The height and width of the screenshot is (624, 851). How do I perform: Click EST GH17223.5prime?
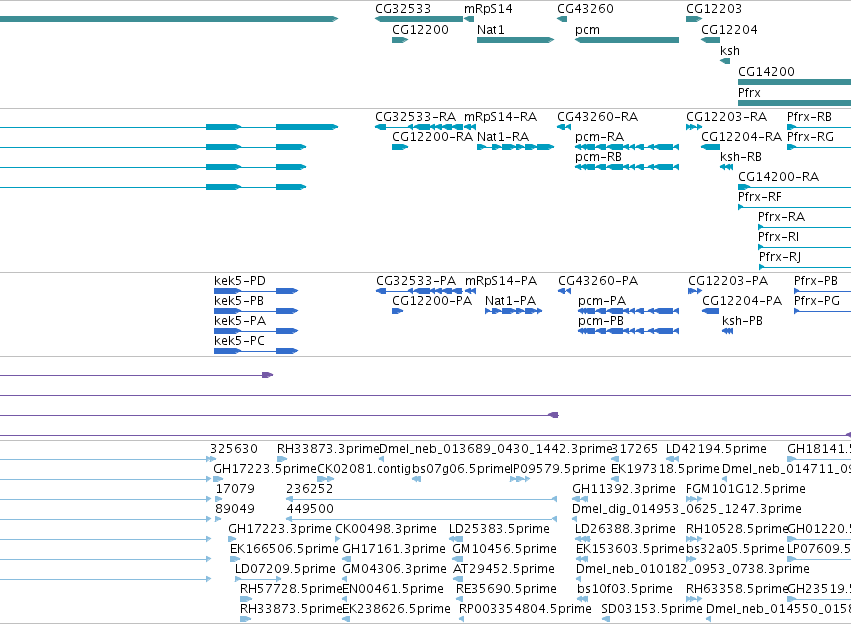264,469
